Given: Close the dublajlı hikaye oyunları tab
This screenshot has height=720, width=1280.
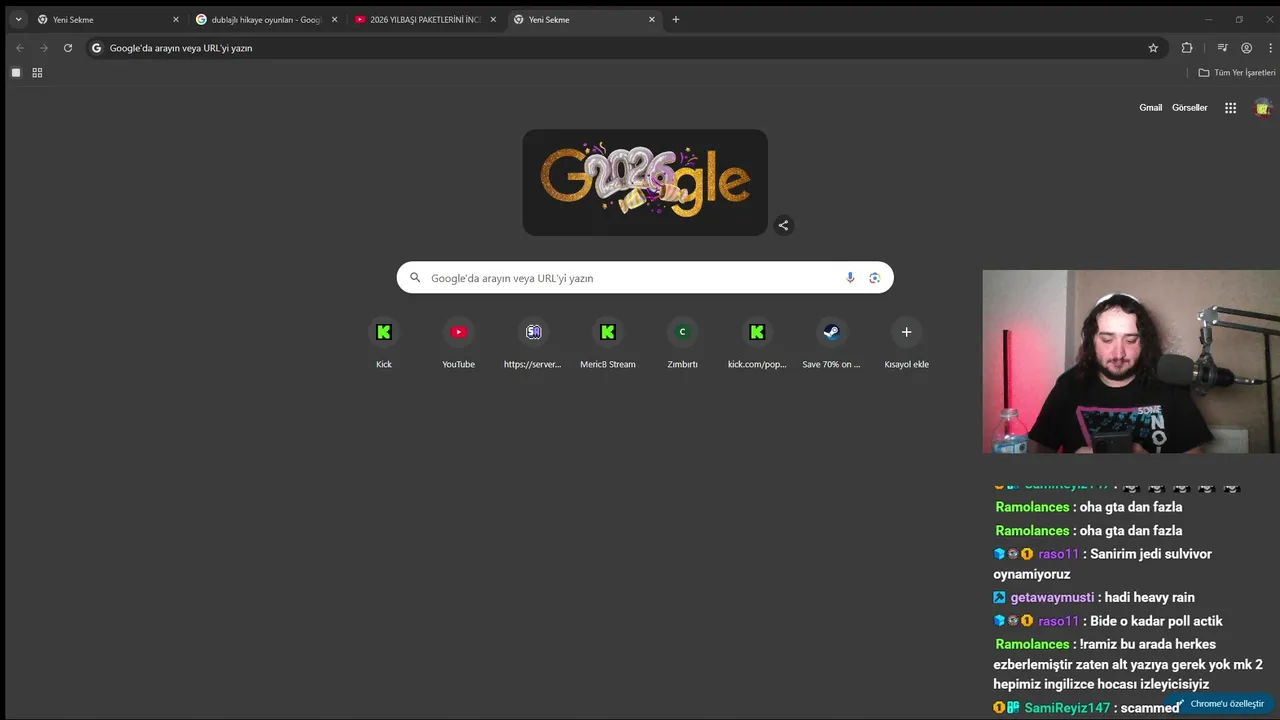Looking at the screenshot, I should pos(334,19).
